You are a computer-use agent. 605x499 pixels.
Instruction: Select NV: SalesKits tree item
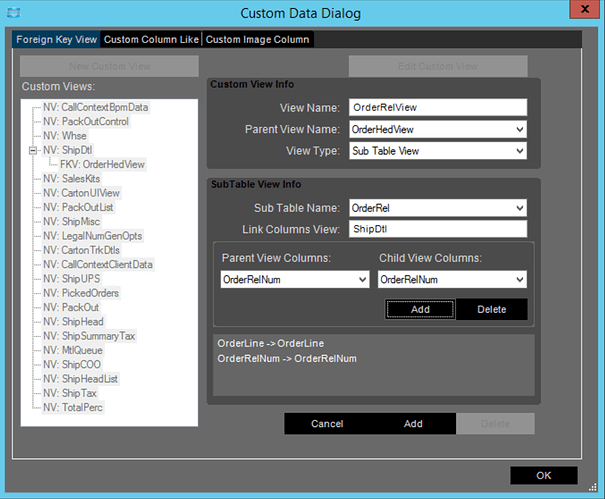(71, 179)
